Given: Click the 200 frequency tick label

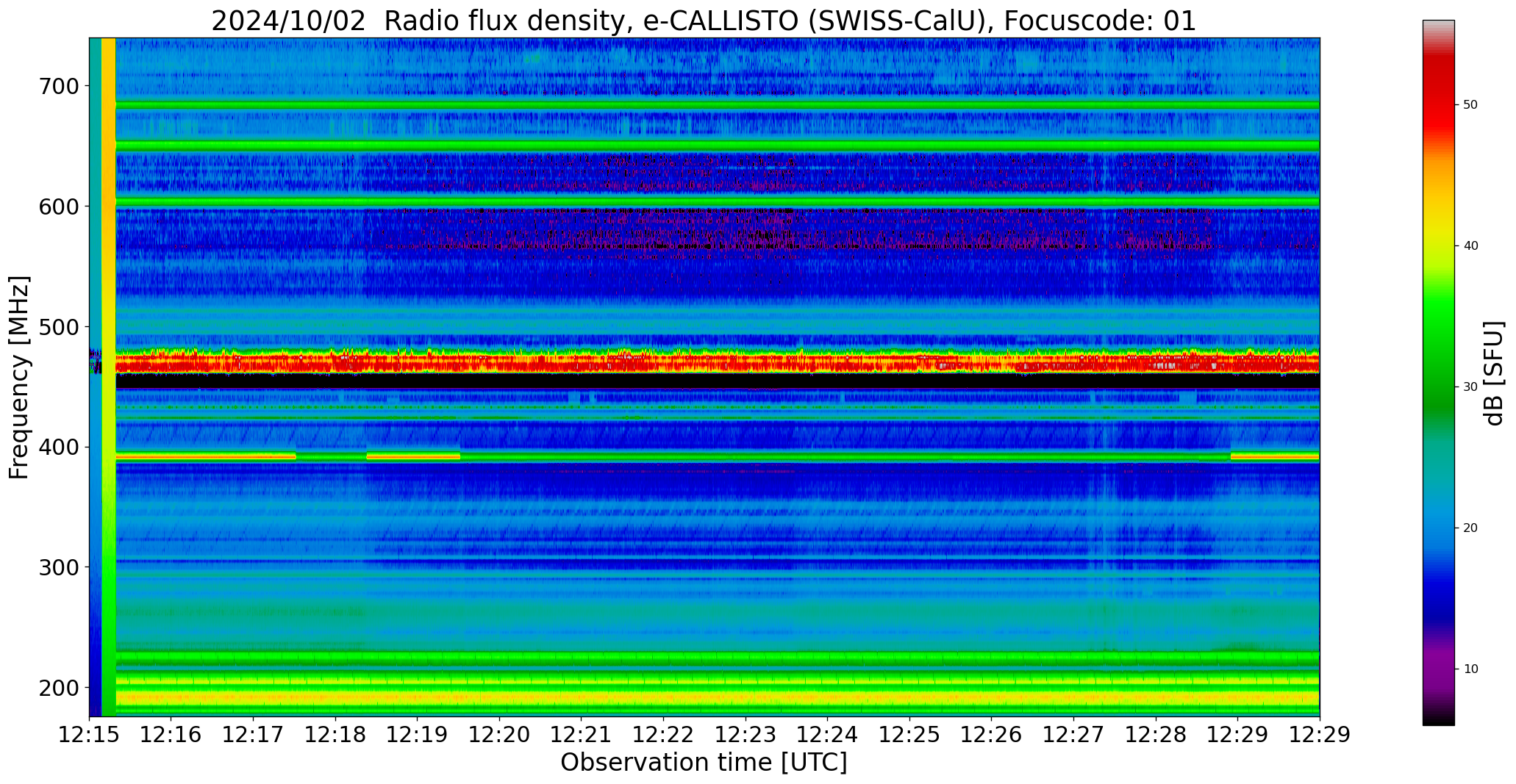Looking at the screenshot, I should coord(57,688).
